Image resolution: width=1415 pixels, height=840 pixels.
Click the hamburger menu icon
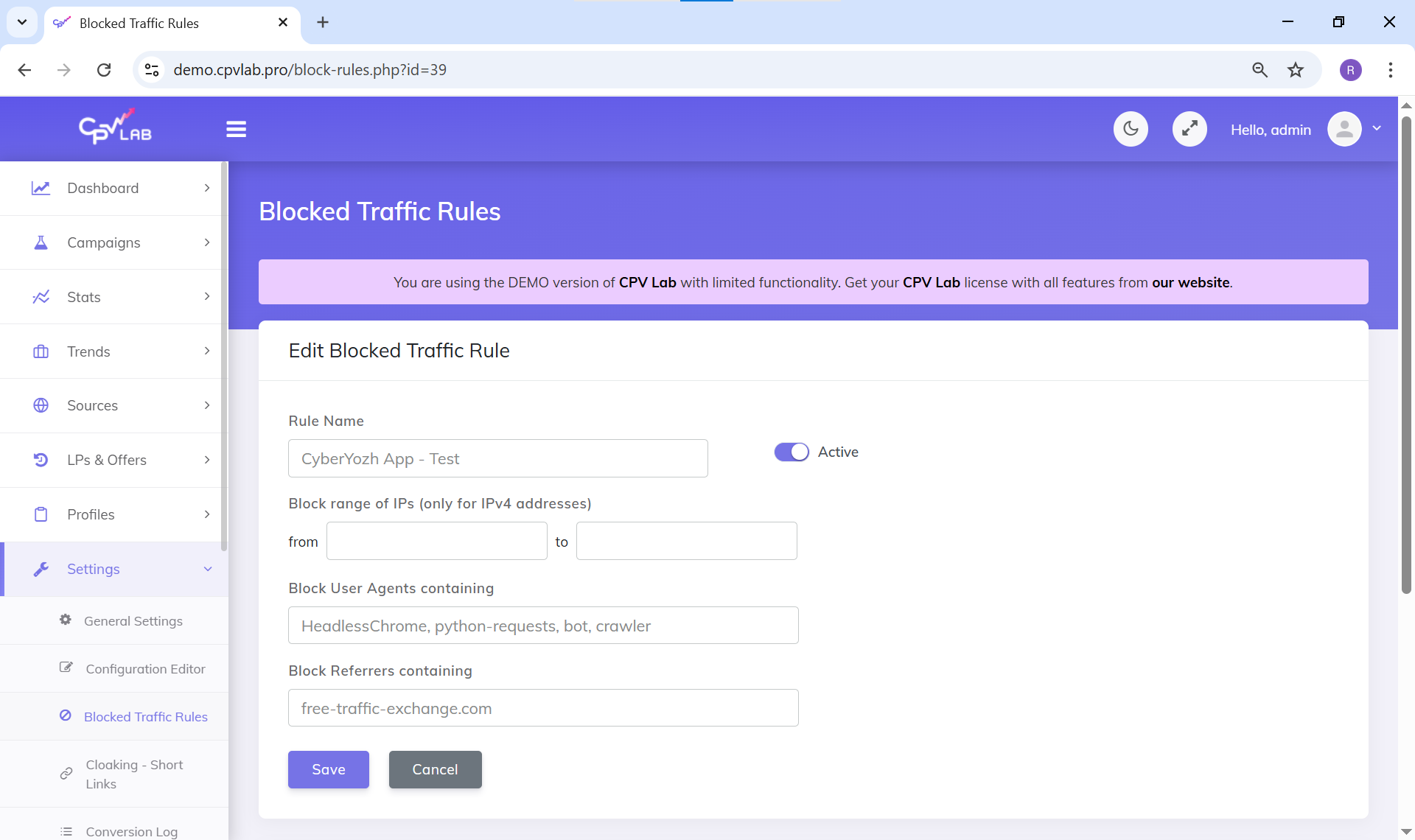[x=236, y=130]
